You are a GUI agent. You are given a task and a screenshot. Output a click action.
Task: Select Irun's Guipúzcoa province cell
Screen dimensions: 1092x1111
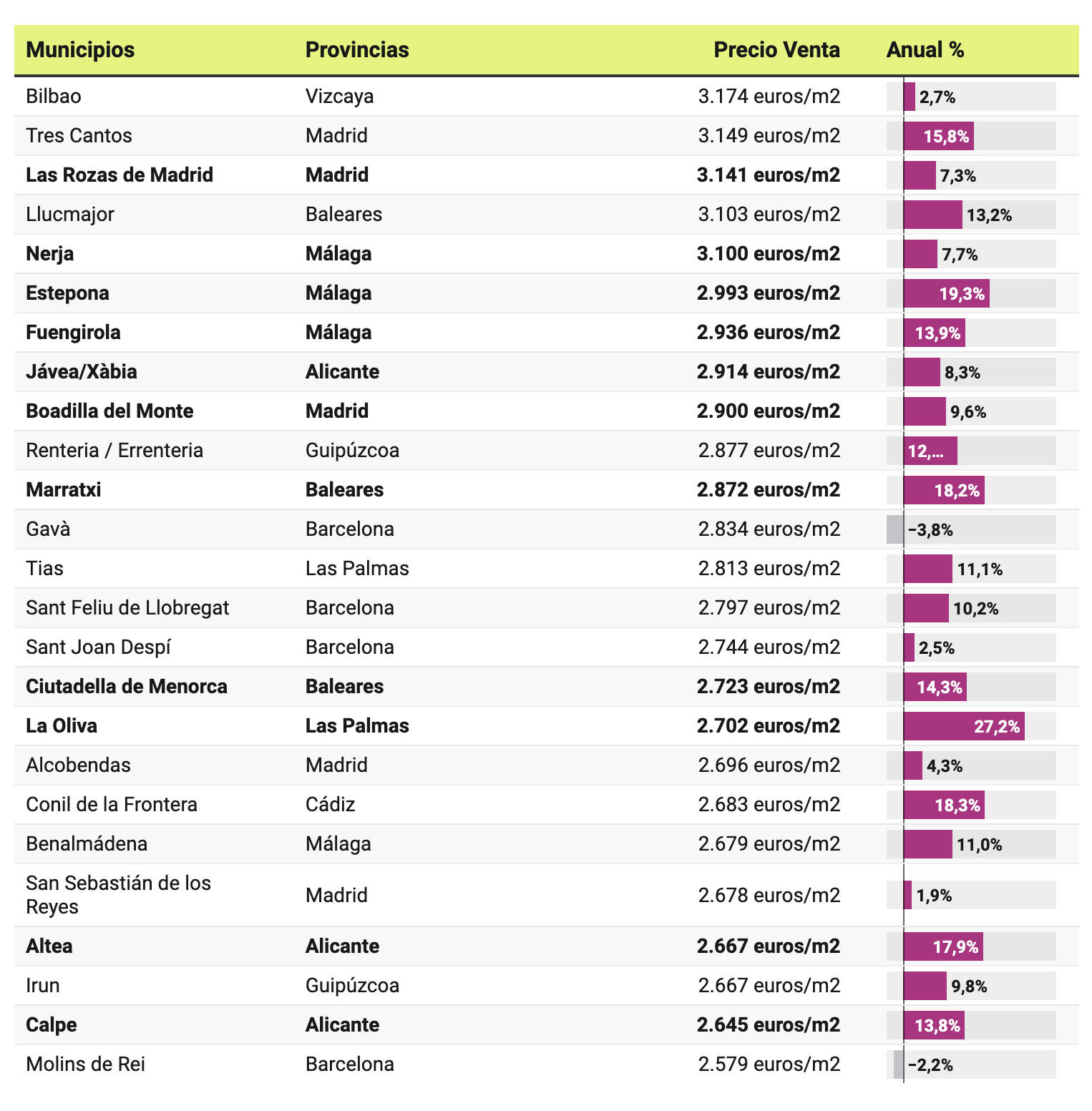click(x=352, y=986)
